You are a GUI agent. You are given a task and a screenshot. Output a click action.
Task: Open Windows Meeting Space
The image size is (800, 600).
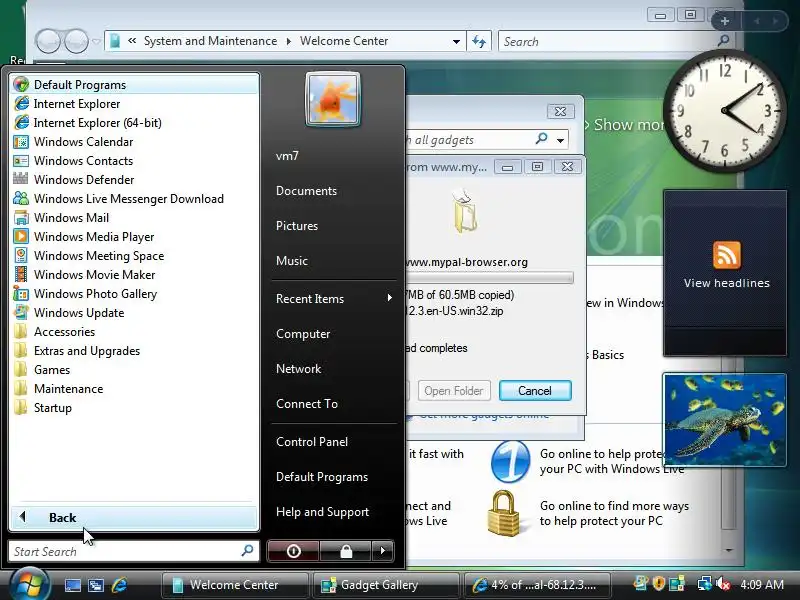click(x=135, y=256)
